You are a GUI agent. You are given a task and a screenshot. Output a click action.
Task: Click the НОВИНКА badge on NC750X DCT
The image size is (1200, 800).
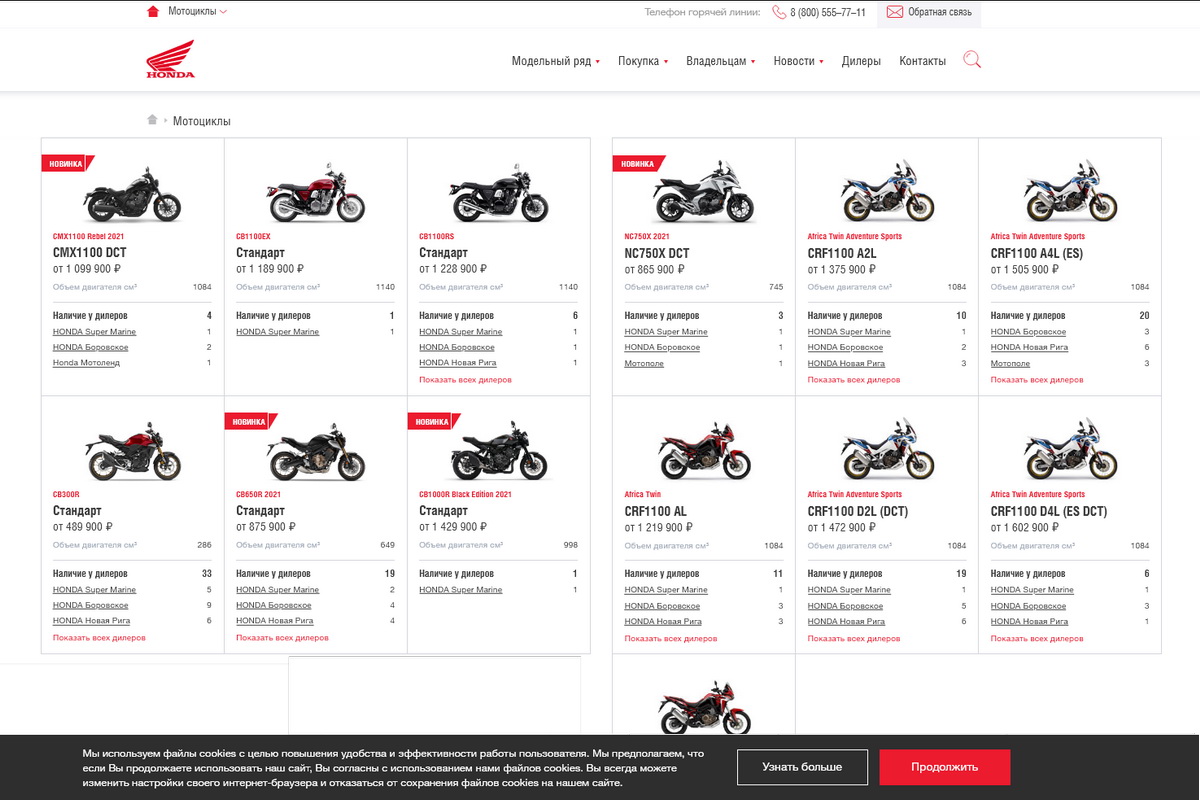(x=638, y=163)
